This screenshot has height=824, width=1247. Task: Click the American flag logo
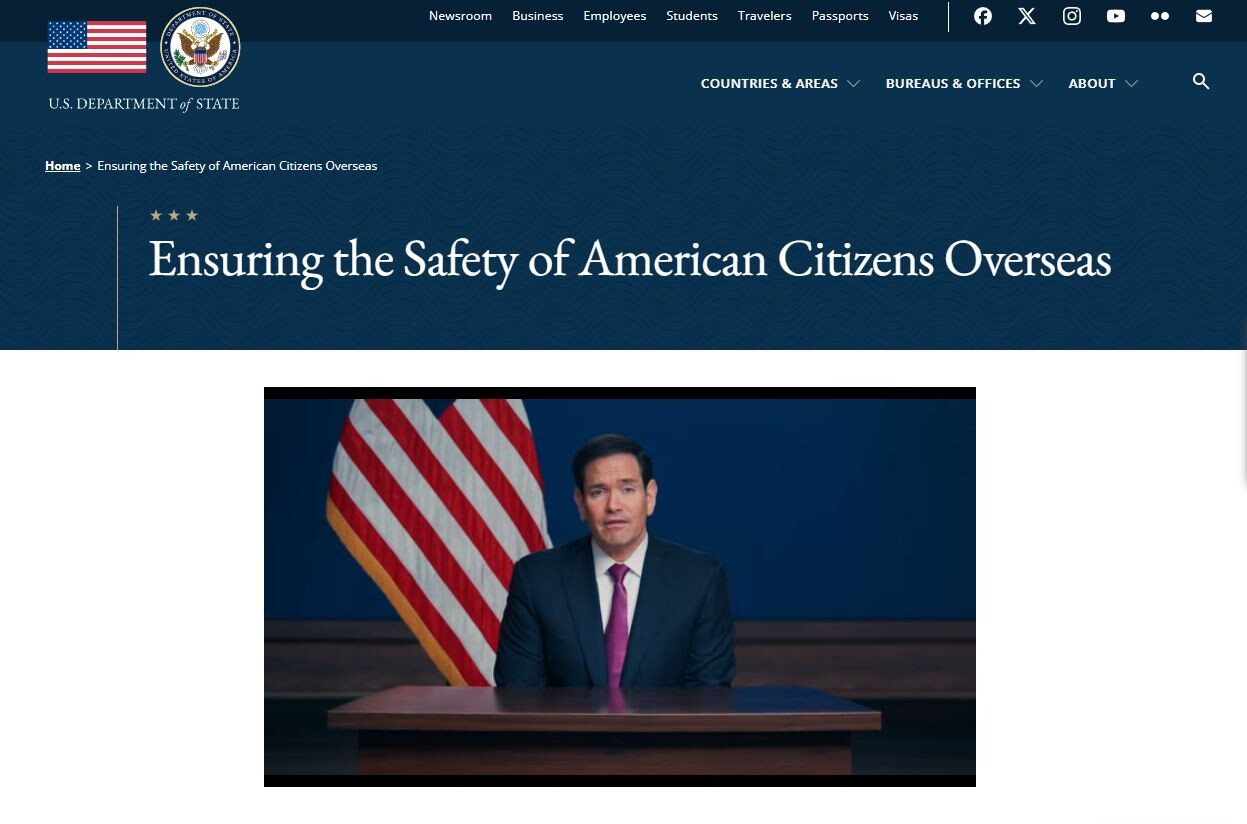click(97, 47)
